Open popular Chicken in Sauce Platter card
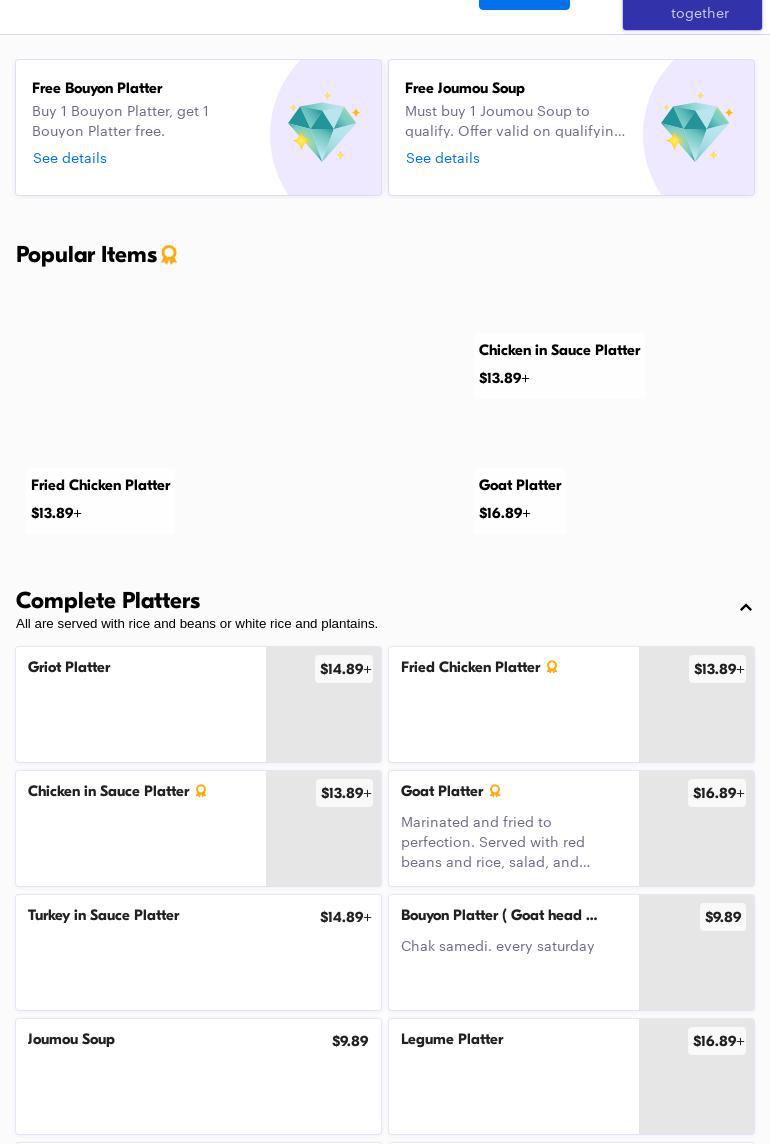The height and width of the screenshot is (1144, 770). [559, 364]
